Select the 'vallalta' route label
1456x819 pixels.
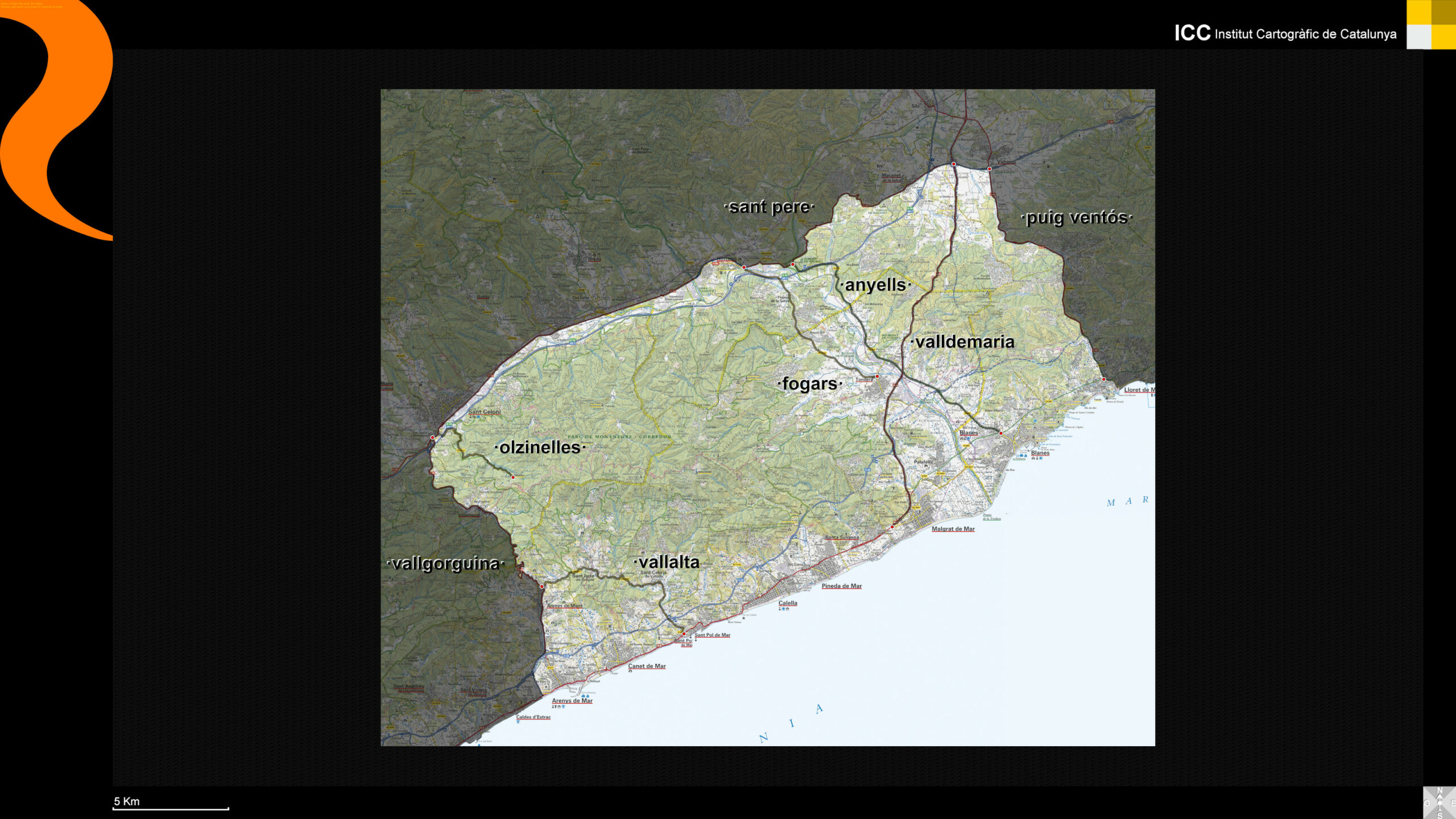pos(667,562)
